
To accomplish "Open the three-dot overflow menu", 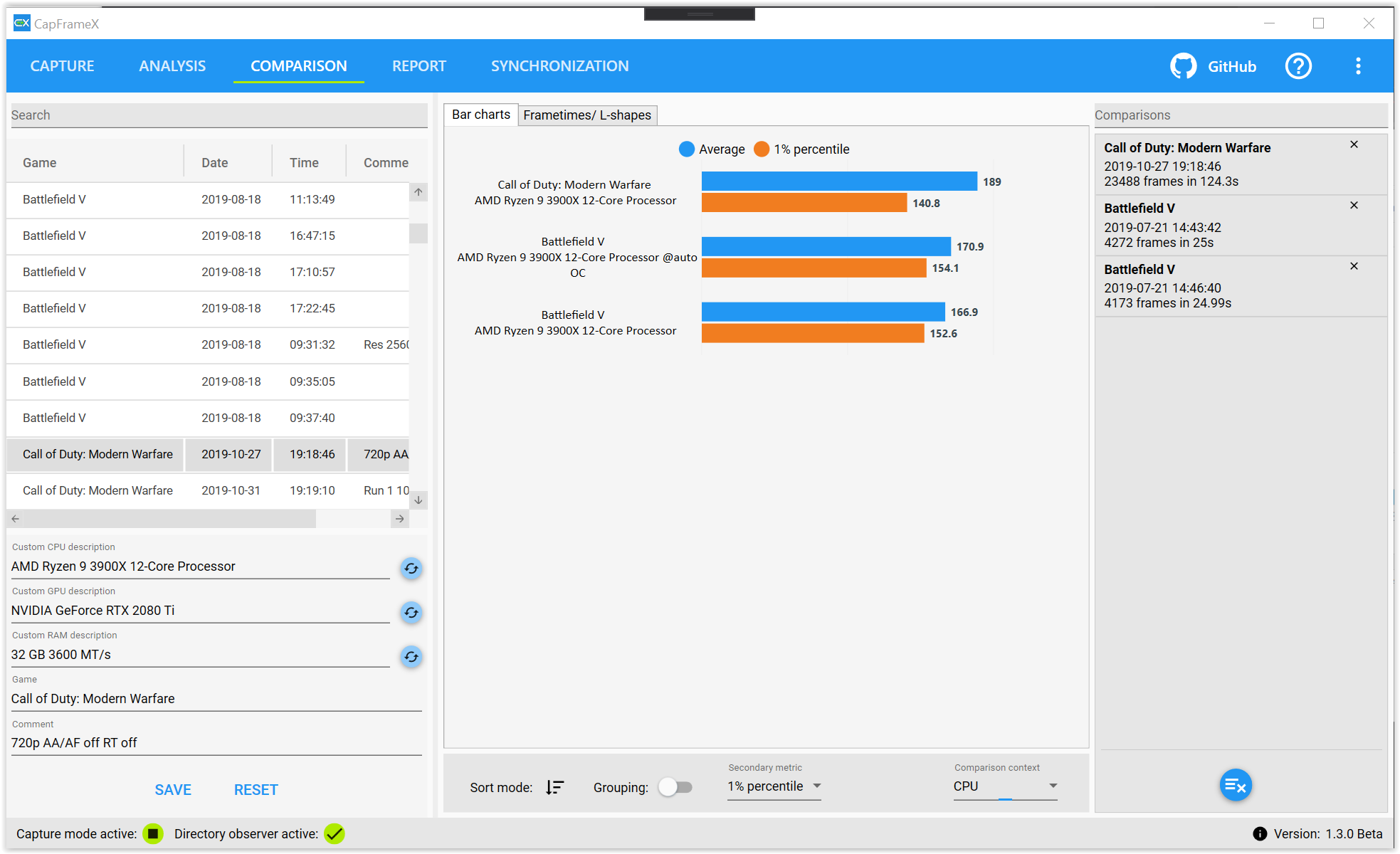I will pyautogui.click(x=1357, y=65).
